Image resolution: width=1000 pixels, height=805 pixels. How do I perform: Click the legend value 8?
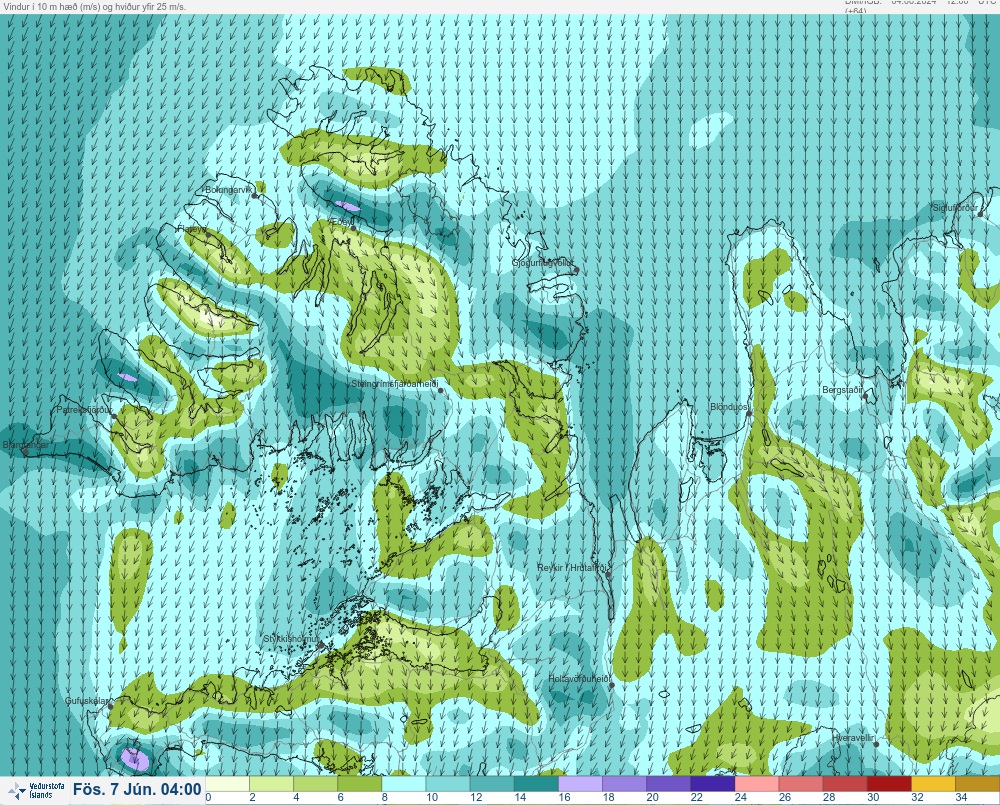385,797
